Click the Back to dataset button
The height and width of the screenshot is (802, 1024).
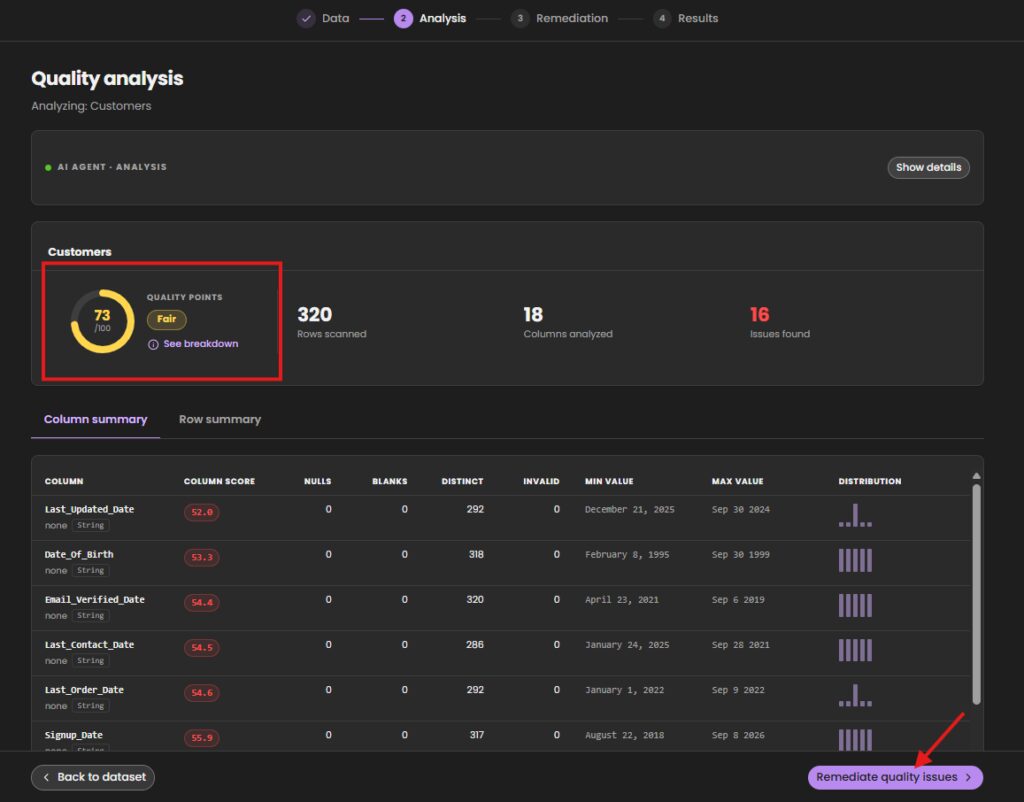[x=93, y=777]
